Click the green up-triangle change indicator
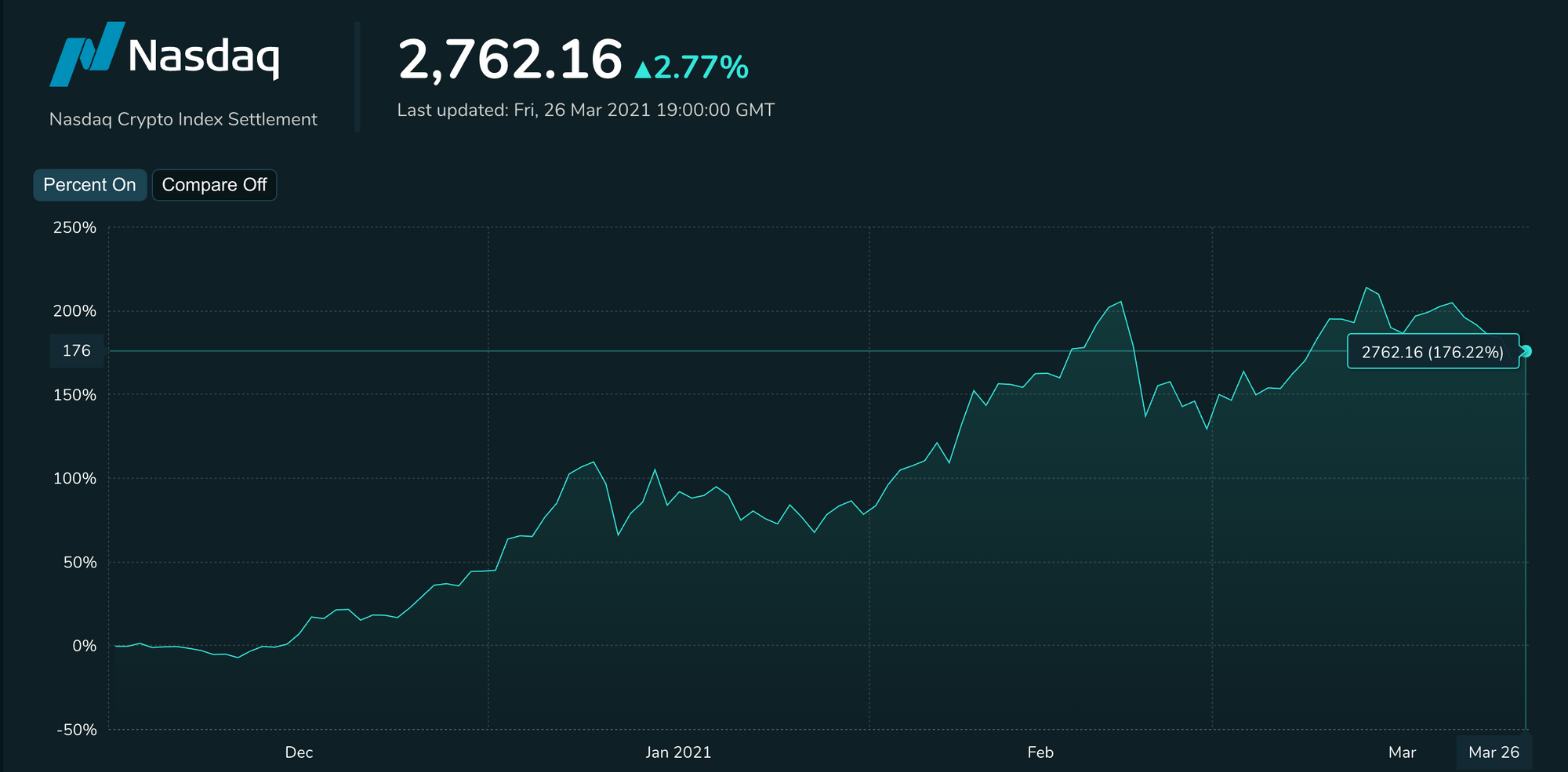Screen dimensions: 1568x772 click(x=643, y=70)
